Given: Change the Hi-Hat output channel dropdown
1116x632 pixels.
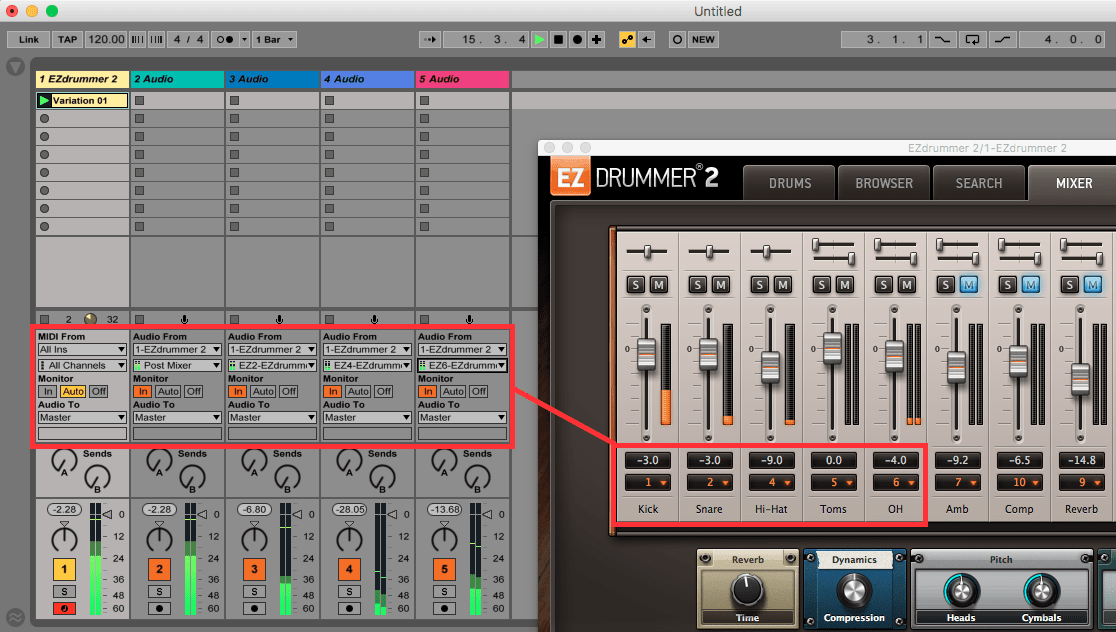Looking at the screenshot, I should pyautogui.click(x=772, y=483).
